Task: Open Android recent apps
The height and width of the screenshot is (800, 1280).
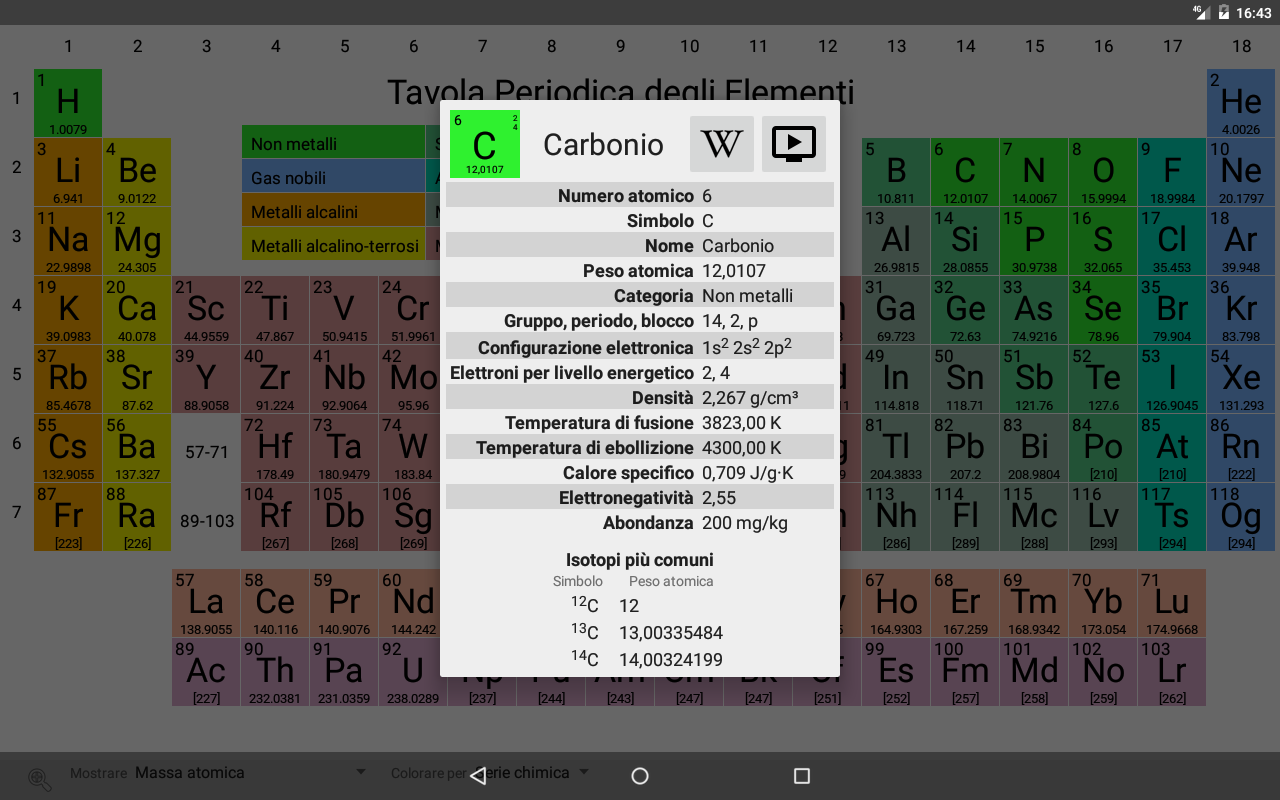Action: pyautogui.click(x=801, y=776)
